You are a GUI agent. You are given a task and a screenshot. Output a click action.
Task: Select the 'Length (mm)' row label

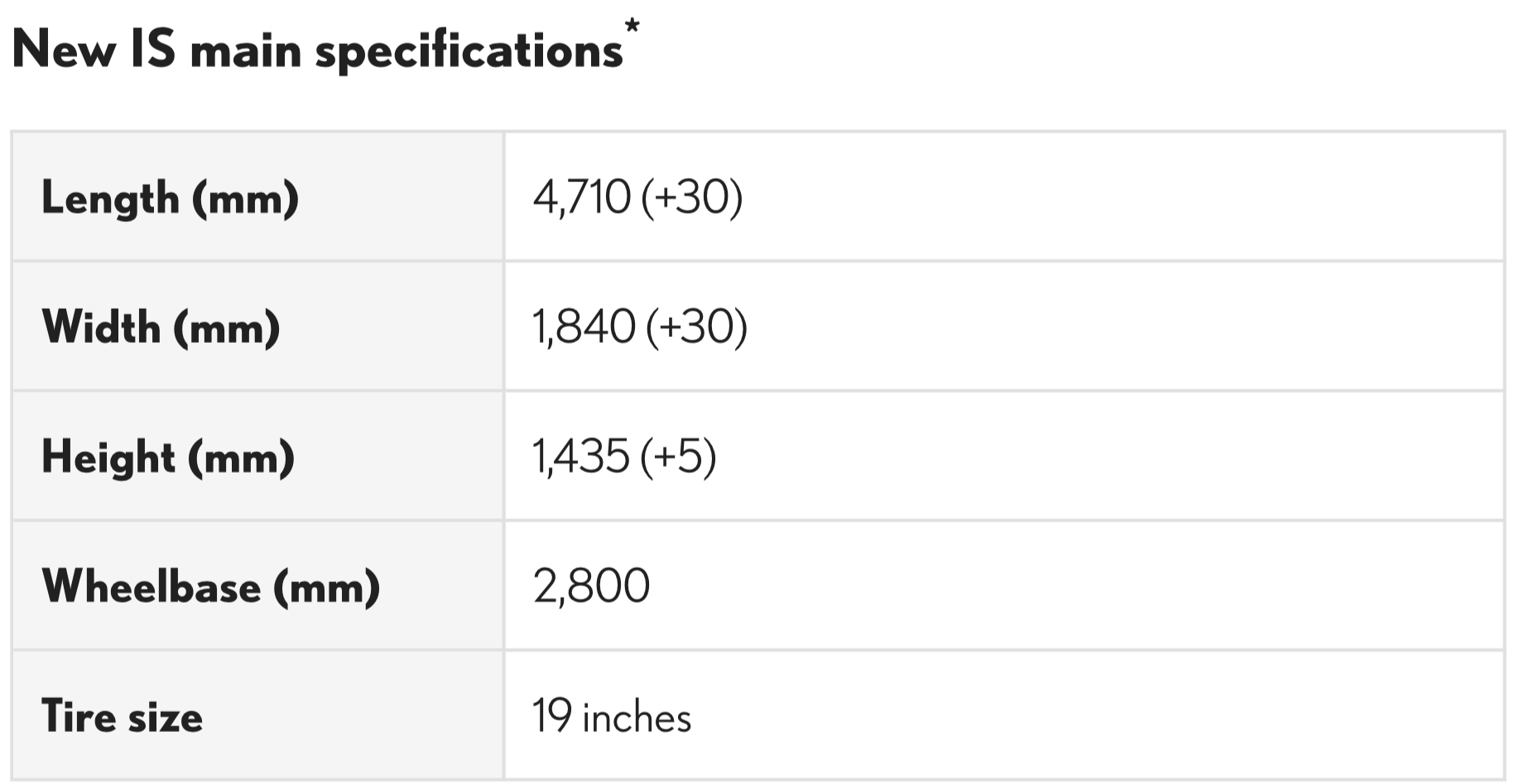click(x=170, y=199)
